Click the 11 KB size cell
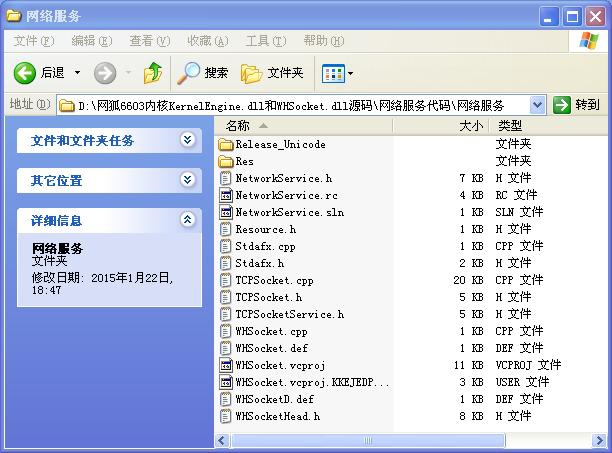This screenshot has height=453, width=612. tap(468, 366)
